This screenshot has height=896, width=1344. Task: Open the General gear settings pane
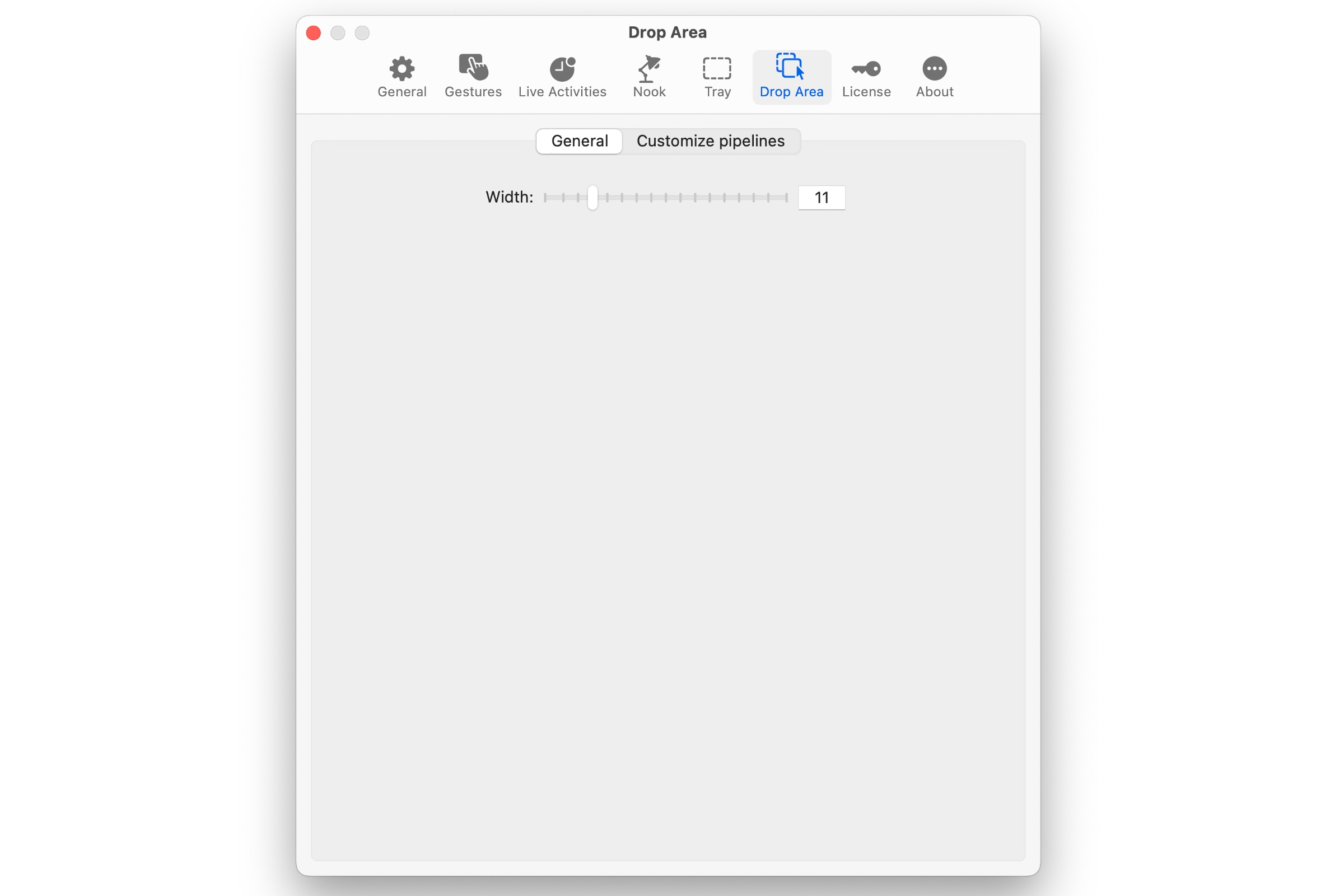[x=402, y=77]
